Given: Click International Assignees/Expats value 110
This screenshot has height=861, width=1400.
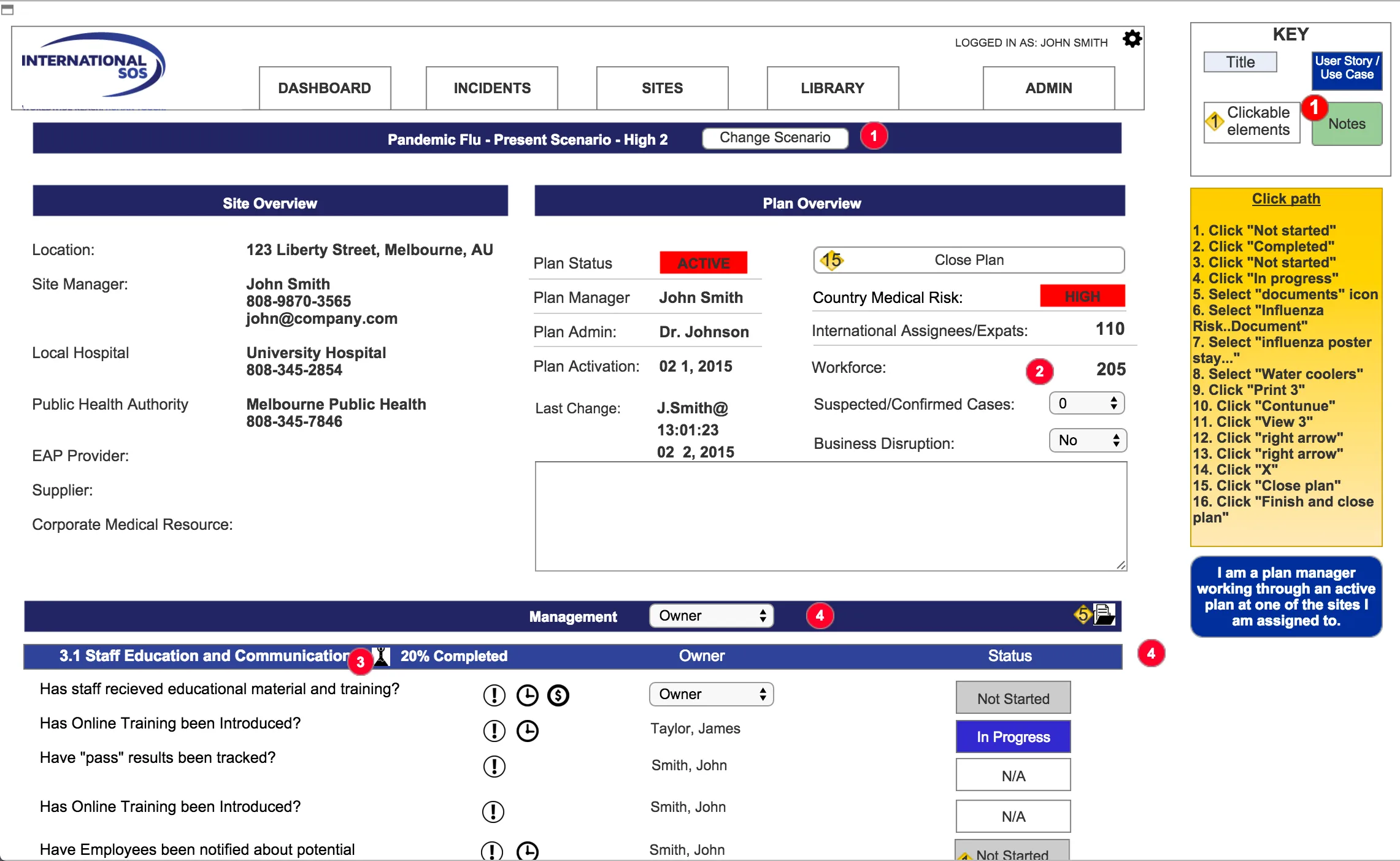Looking at the screenshot, I should [1110, 329].
